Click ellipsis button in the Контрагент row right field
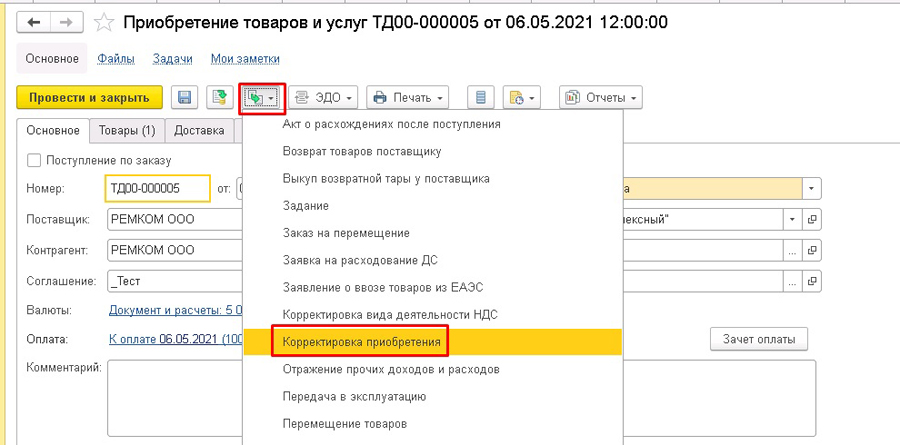 click(793, 250)
